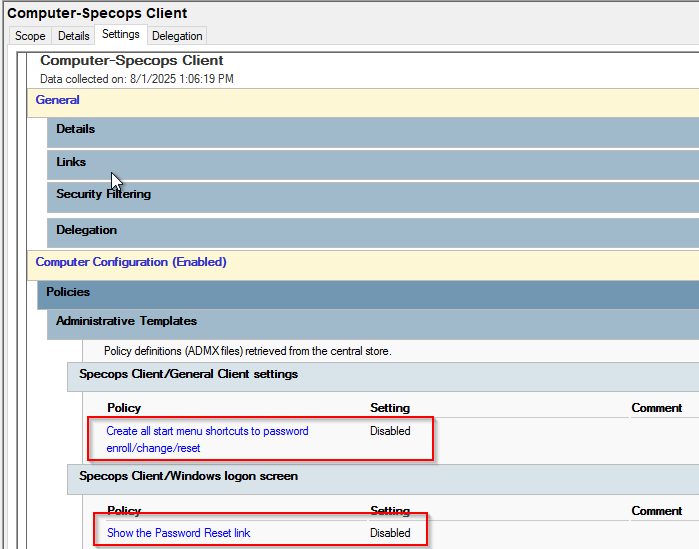Expand the Links section bar
The image size is (699, 549).
(373, 165)
